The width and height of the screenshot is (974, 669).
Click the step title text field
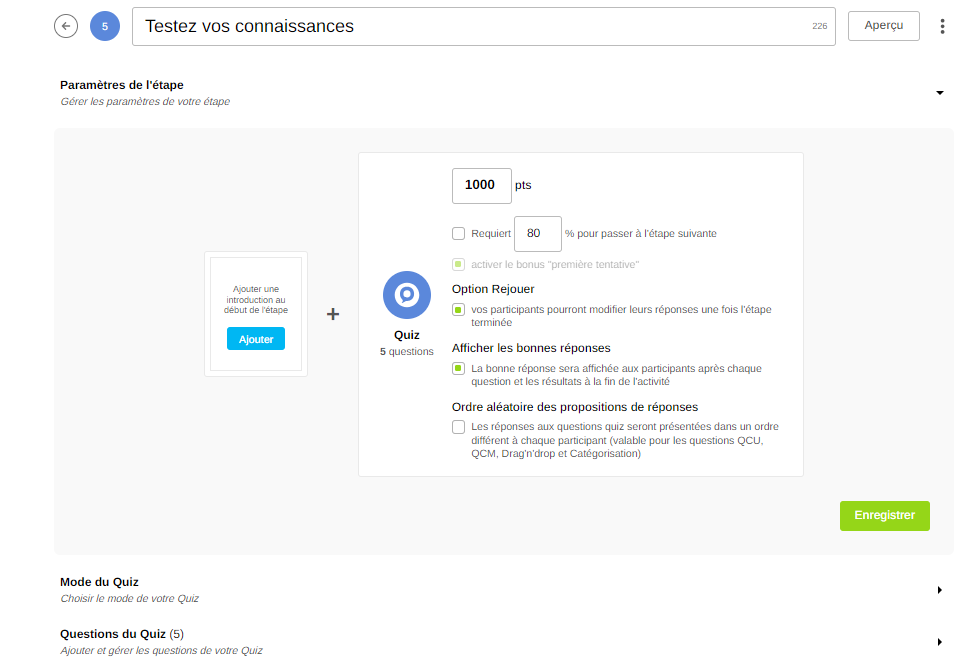tap(470, 26)
